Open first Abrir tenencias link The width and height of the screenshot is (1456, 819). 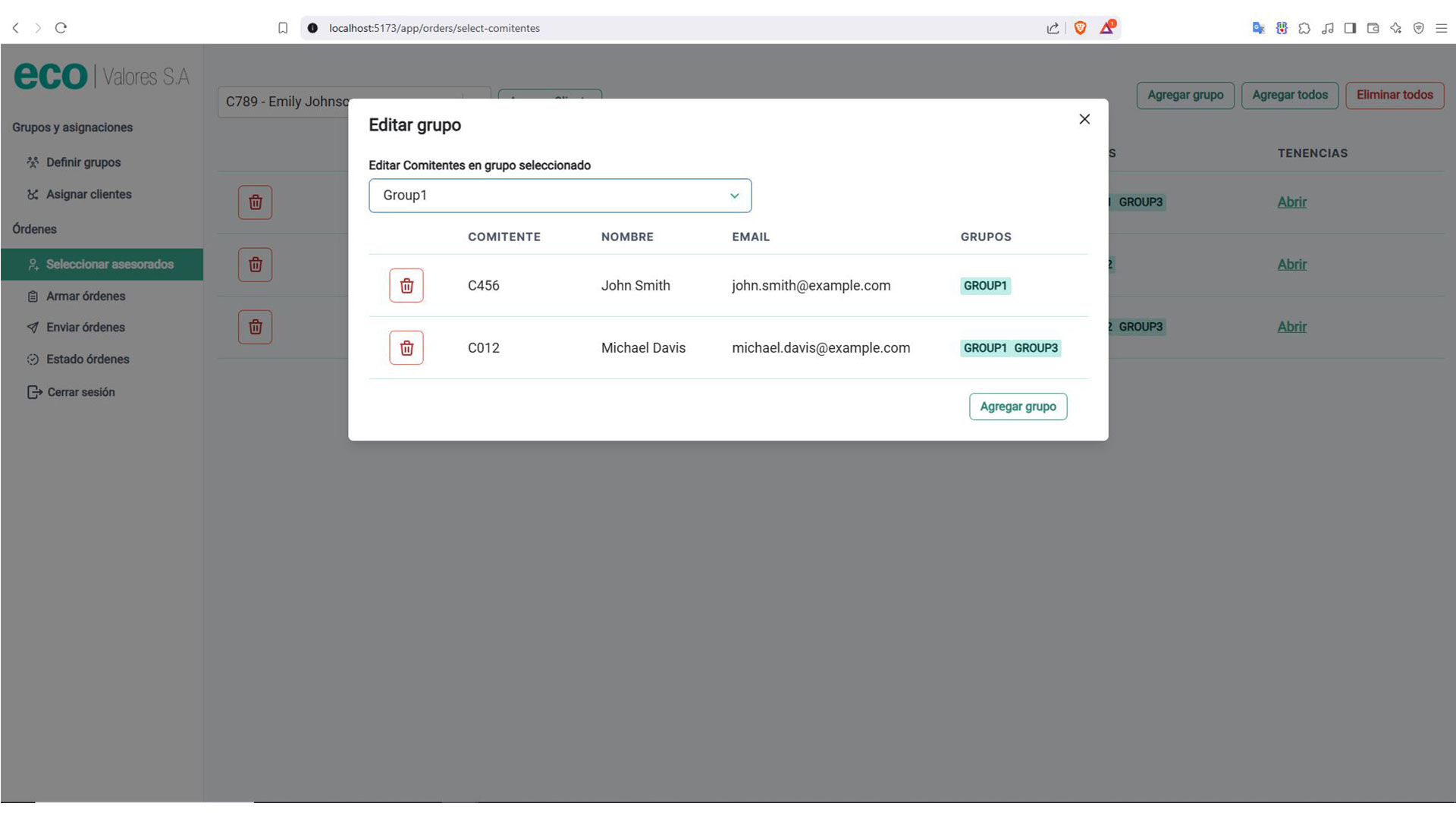[x=1291, y=202]
